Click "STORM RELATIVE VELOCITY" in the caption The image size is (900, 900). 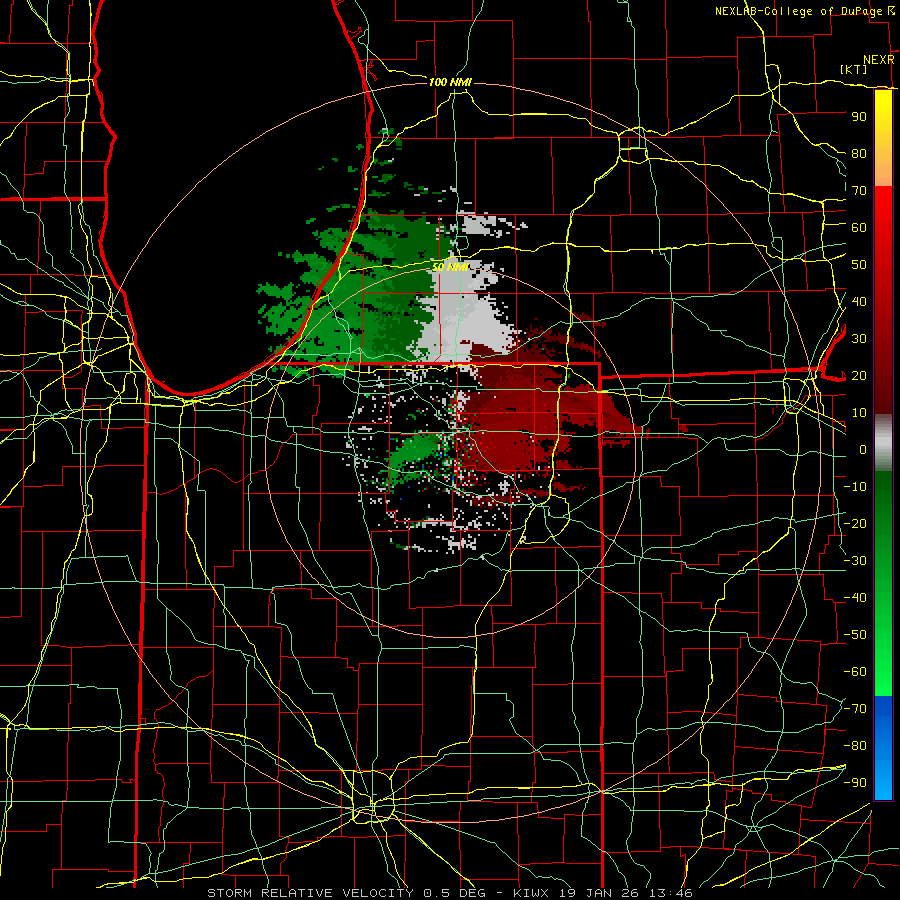[310, 893]
